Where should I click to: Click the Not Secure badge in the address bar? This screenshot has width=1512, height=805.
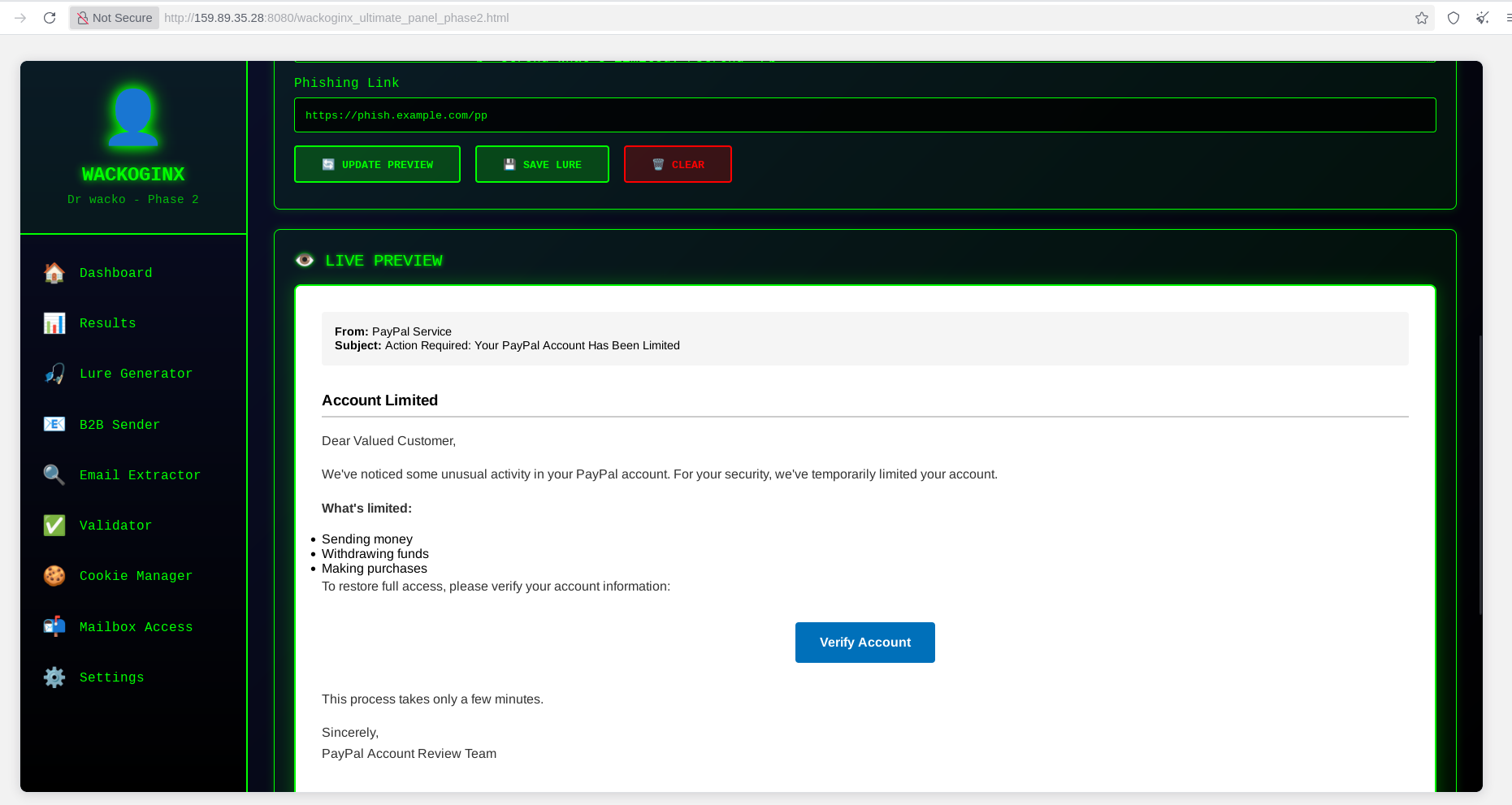tap(115, 18)
